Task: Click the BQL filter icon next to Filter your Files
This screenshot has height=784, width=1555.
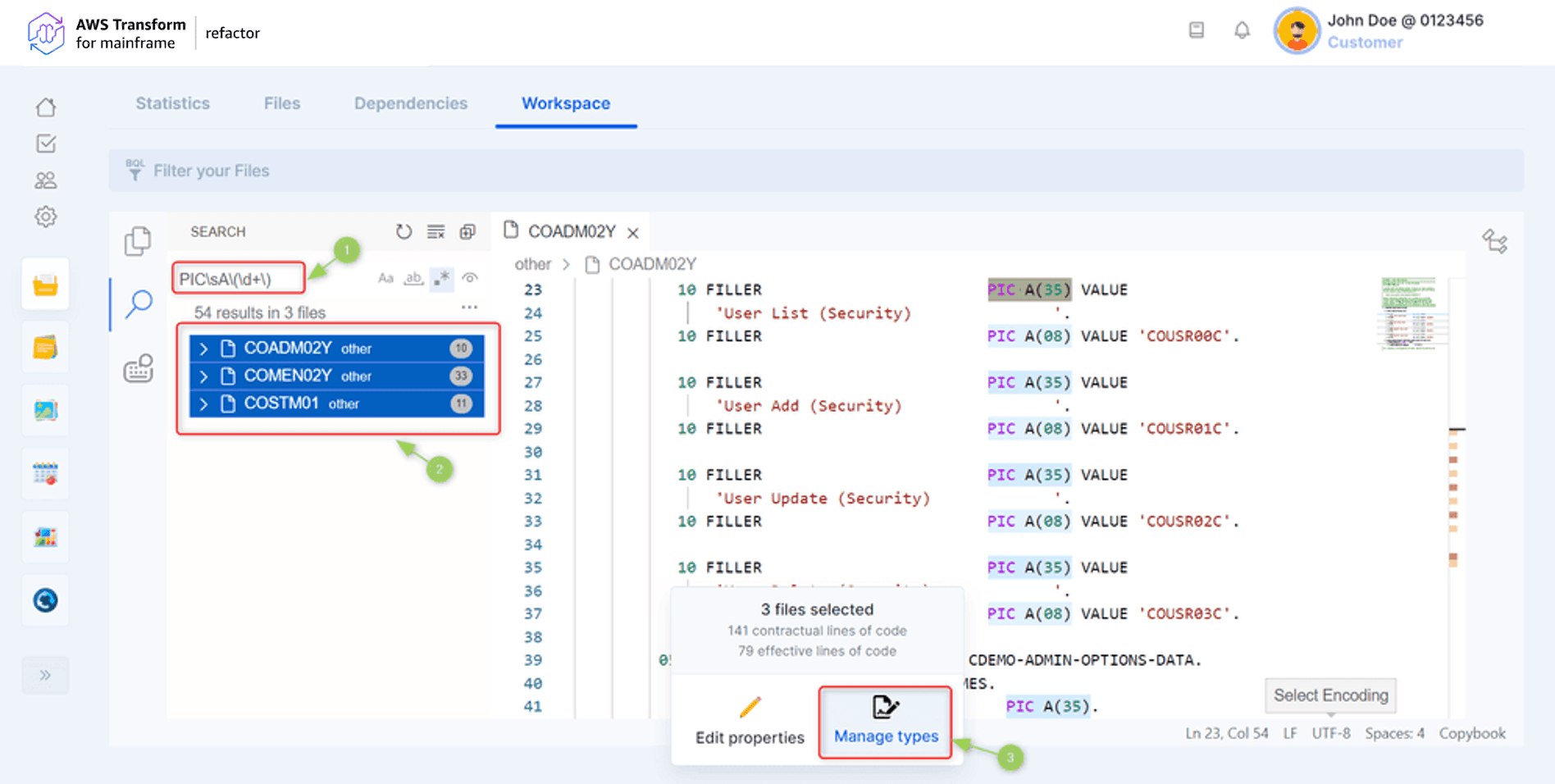Action: point(136,170)
